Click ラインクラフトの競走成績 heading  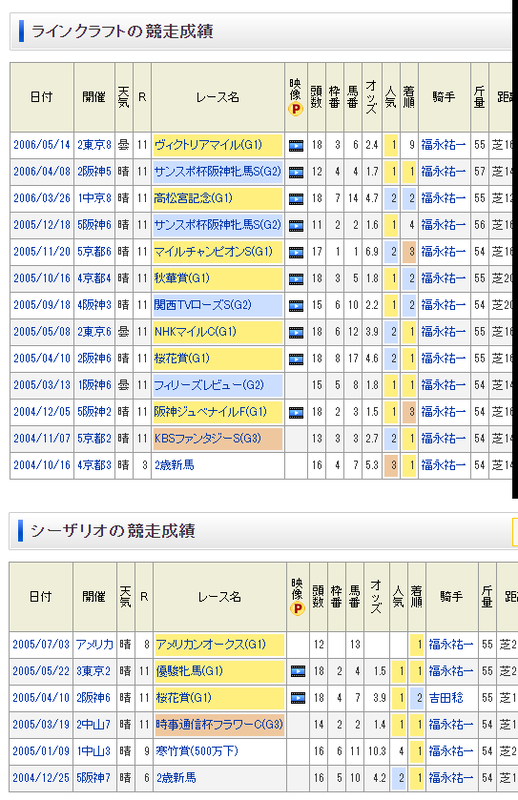pos(122,31)
